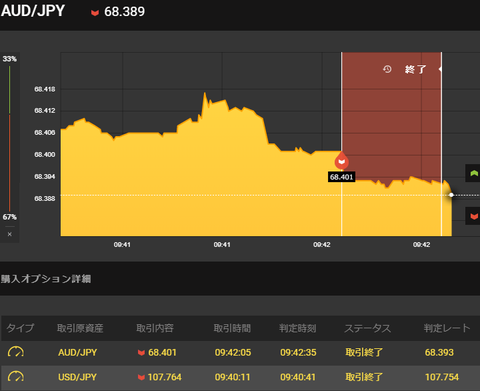Screen dimensions: 480x391
Task: Click the red LOW arrow button
Action: 473,216
